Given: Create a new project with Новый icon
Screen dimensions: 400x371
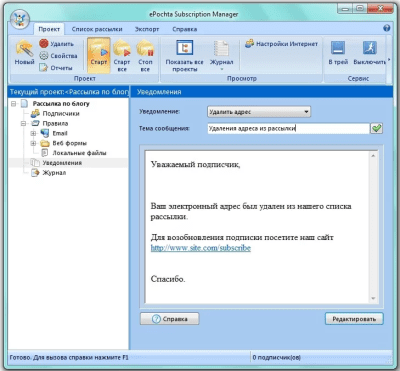Looking at the screenshot, I should click(x=24, y=53).
